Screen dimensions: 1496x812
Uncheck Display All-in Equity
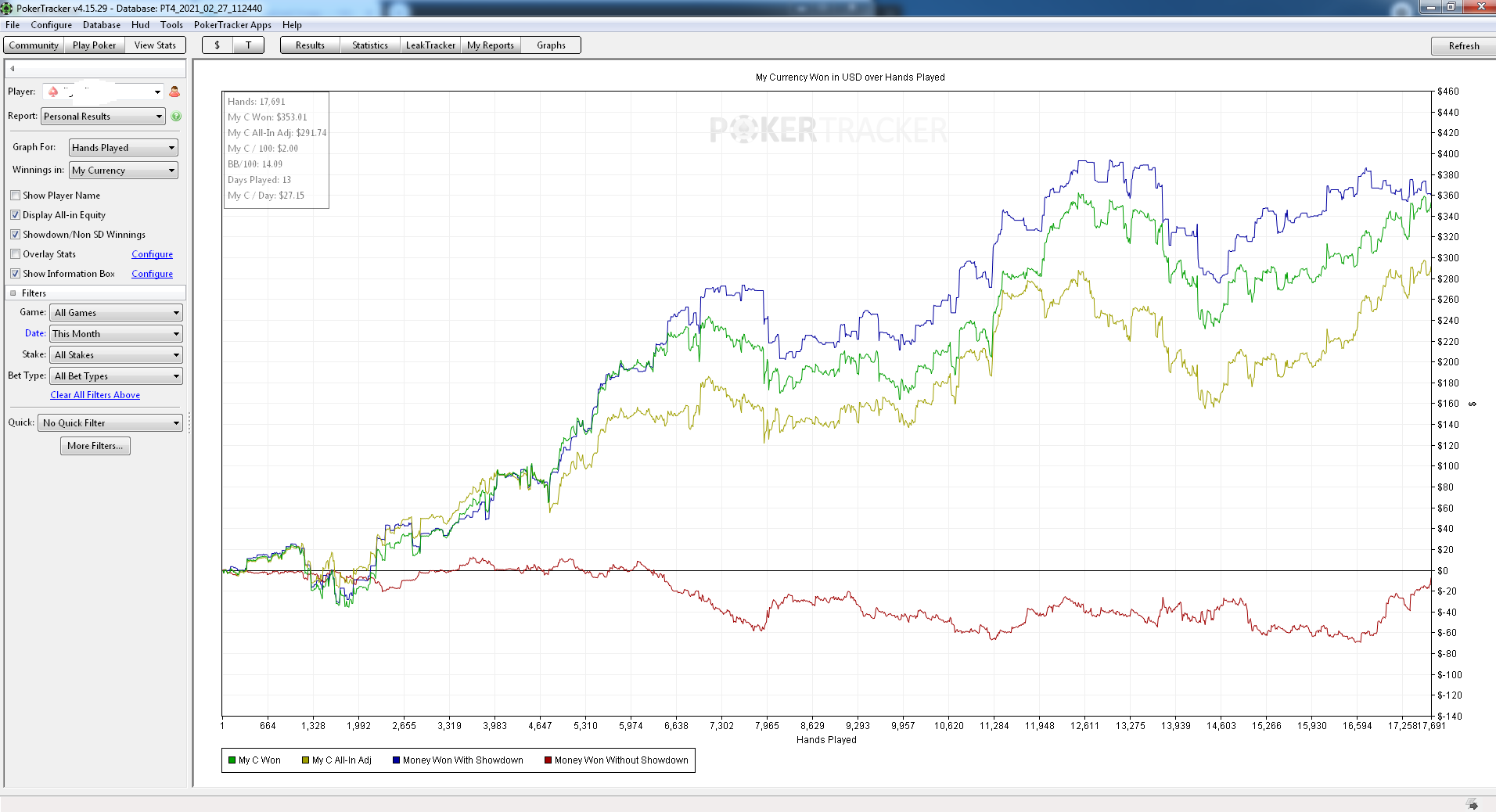16,215
